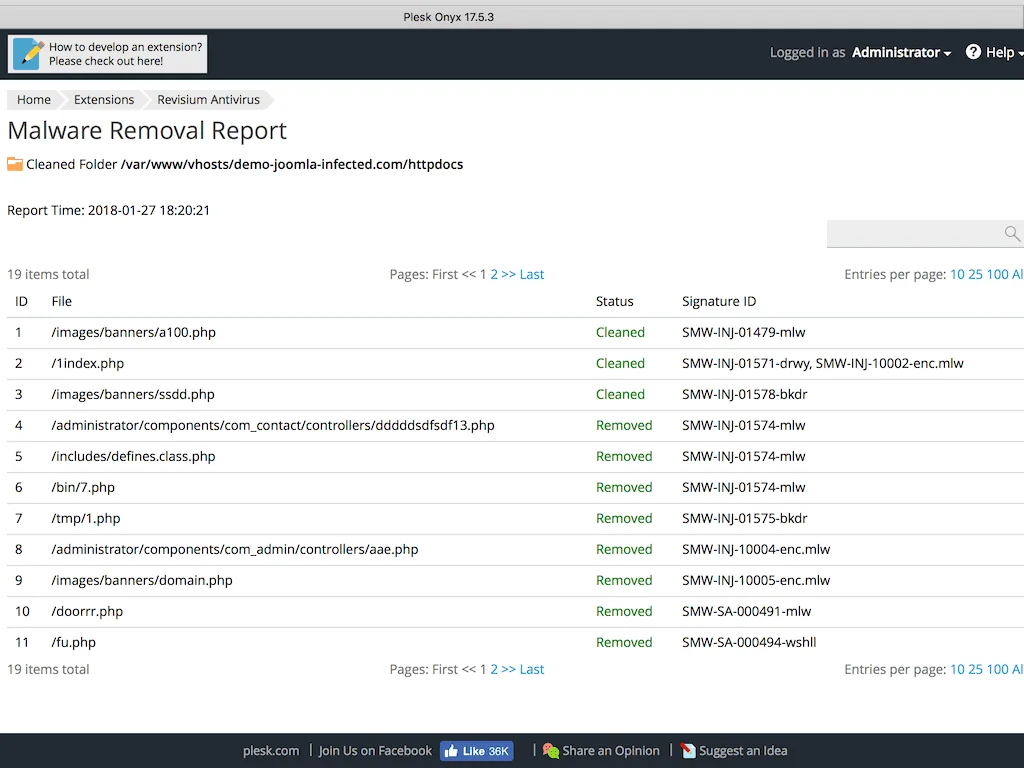
Task: Visit the plesk.com footer link
Action: coord(271,751)
